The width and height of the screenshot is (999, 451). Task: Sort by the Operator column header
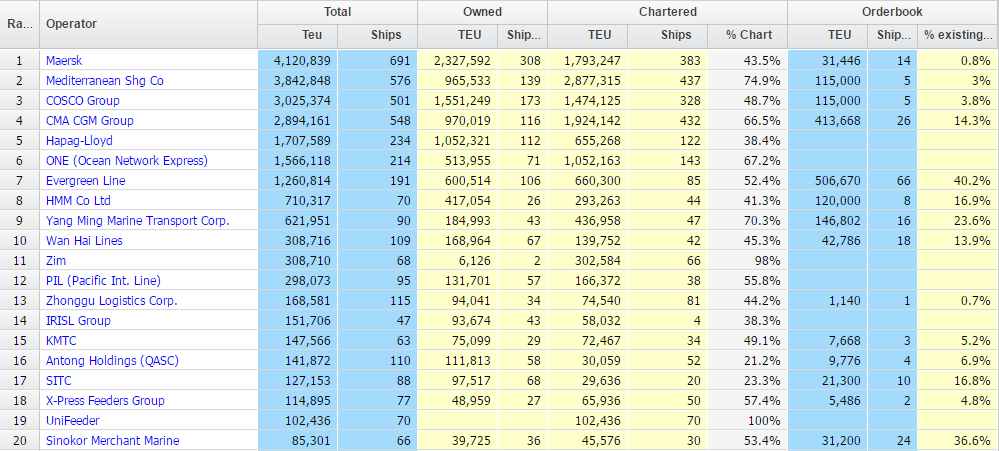(148, 24)
